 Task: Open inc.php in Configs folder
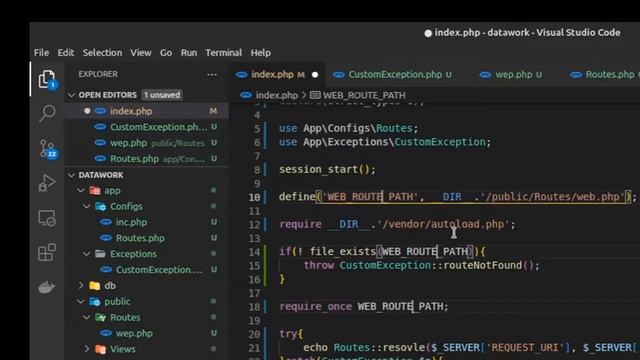click(x=147, y=222)
